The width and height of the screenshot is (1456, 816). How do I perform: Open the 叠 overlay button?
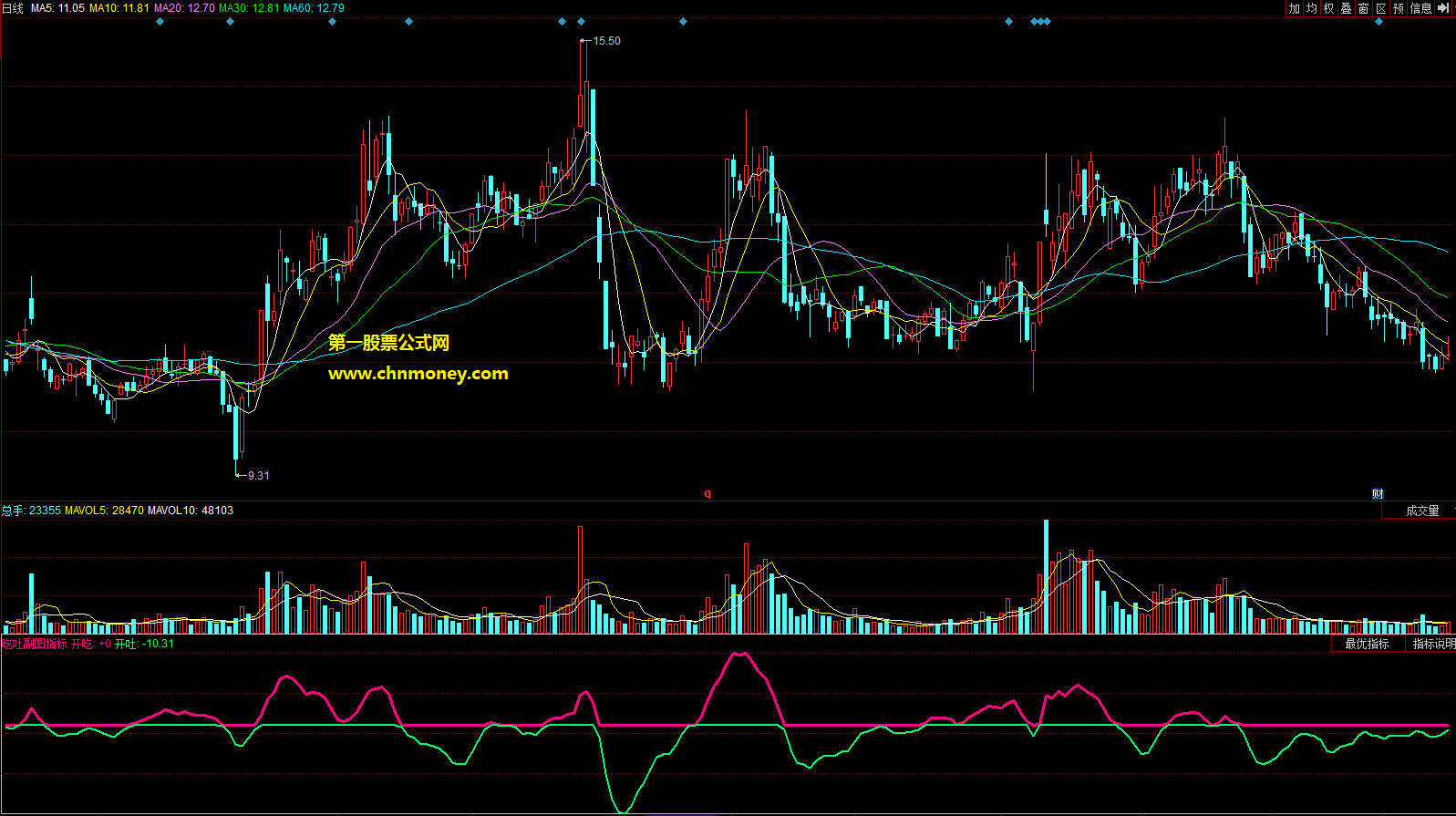(1346, 8)
